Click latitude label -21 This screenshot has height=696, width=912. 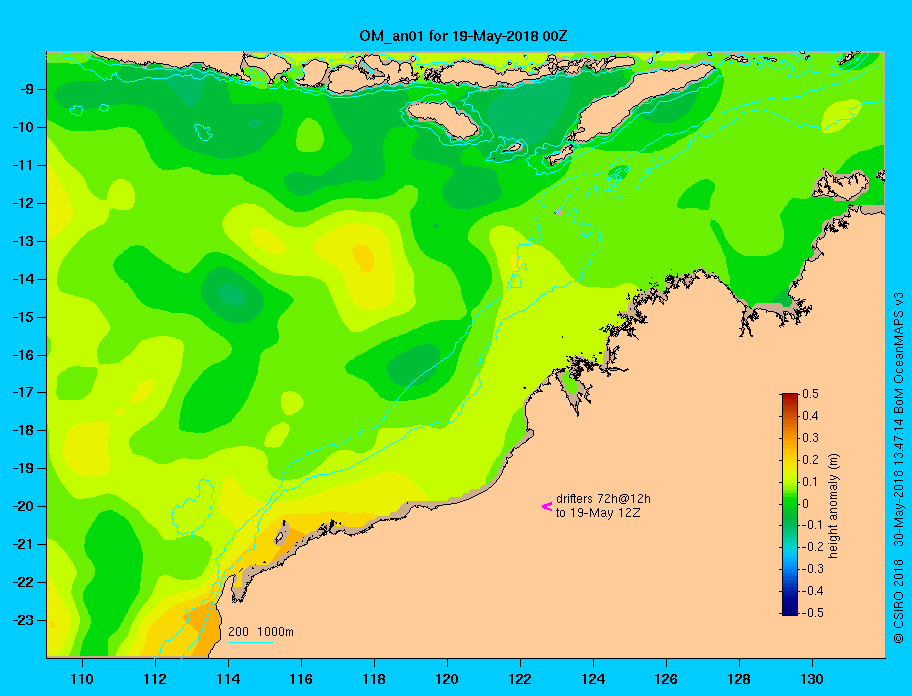[x=23, y=544]
